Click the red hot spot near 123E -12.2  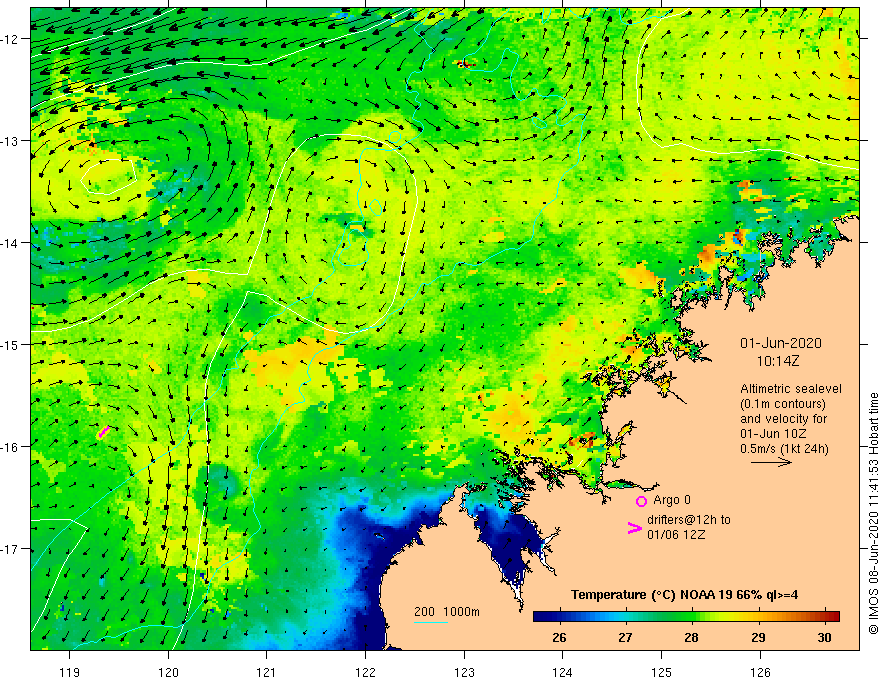tap(465, 64)
